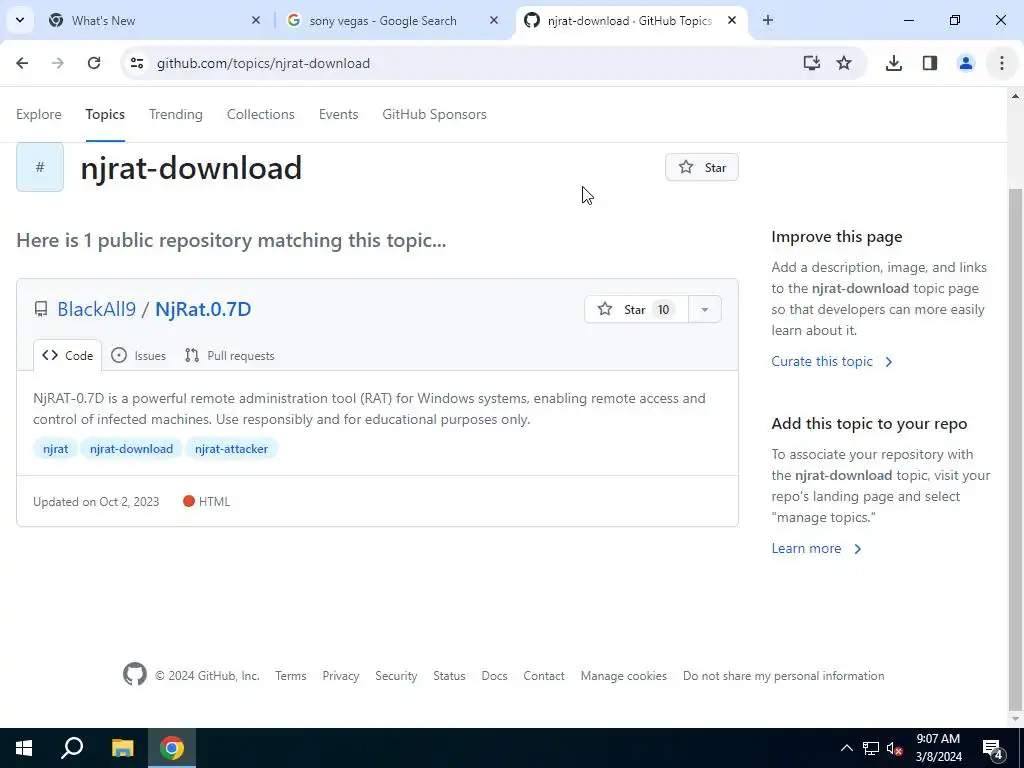This screenshot has height=768, width=1024.
Task: Open Windows taskbar search
Action: click(x=72, y=748)
